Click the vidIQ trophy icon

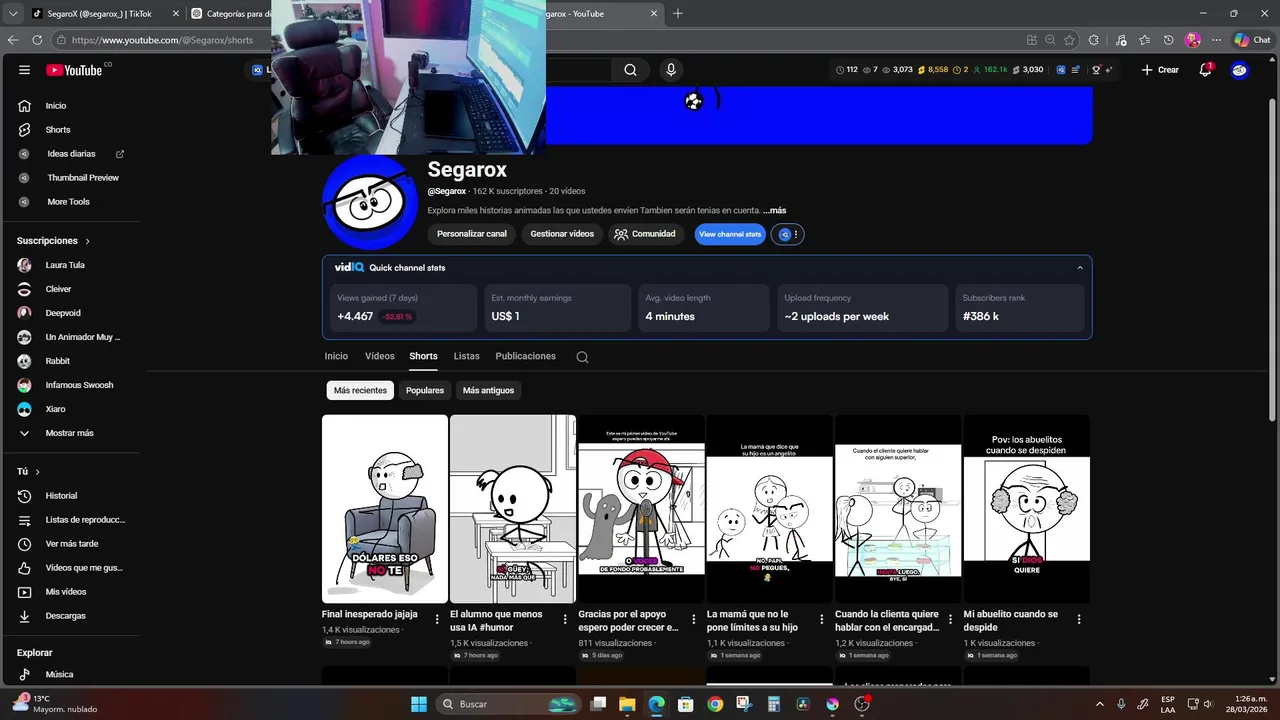1097,70
